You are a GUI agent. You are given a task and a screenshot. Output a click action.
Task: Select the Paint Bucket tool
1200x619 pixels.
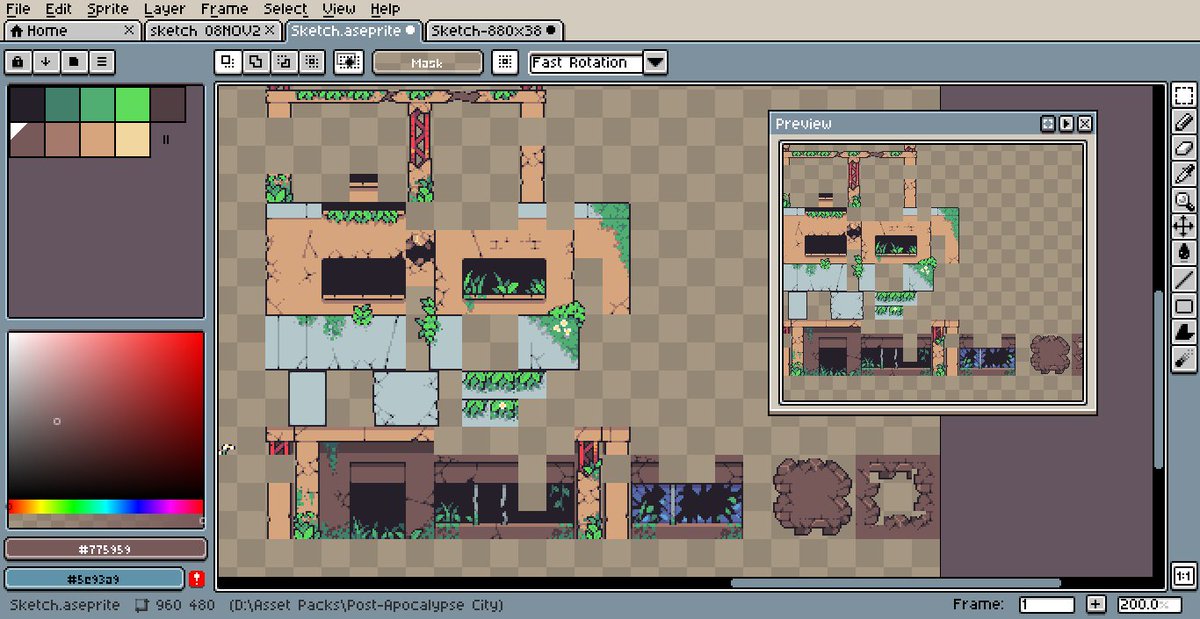(x=1184, y=252)
